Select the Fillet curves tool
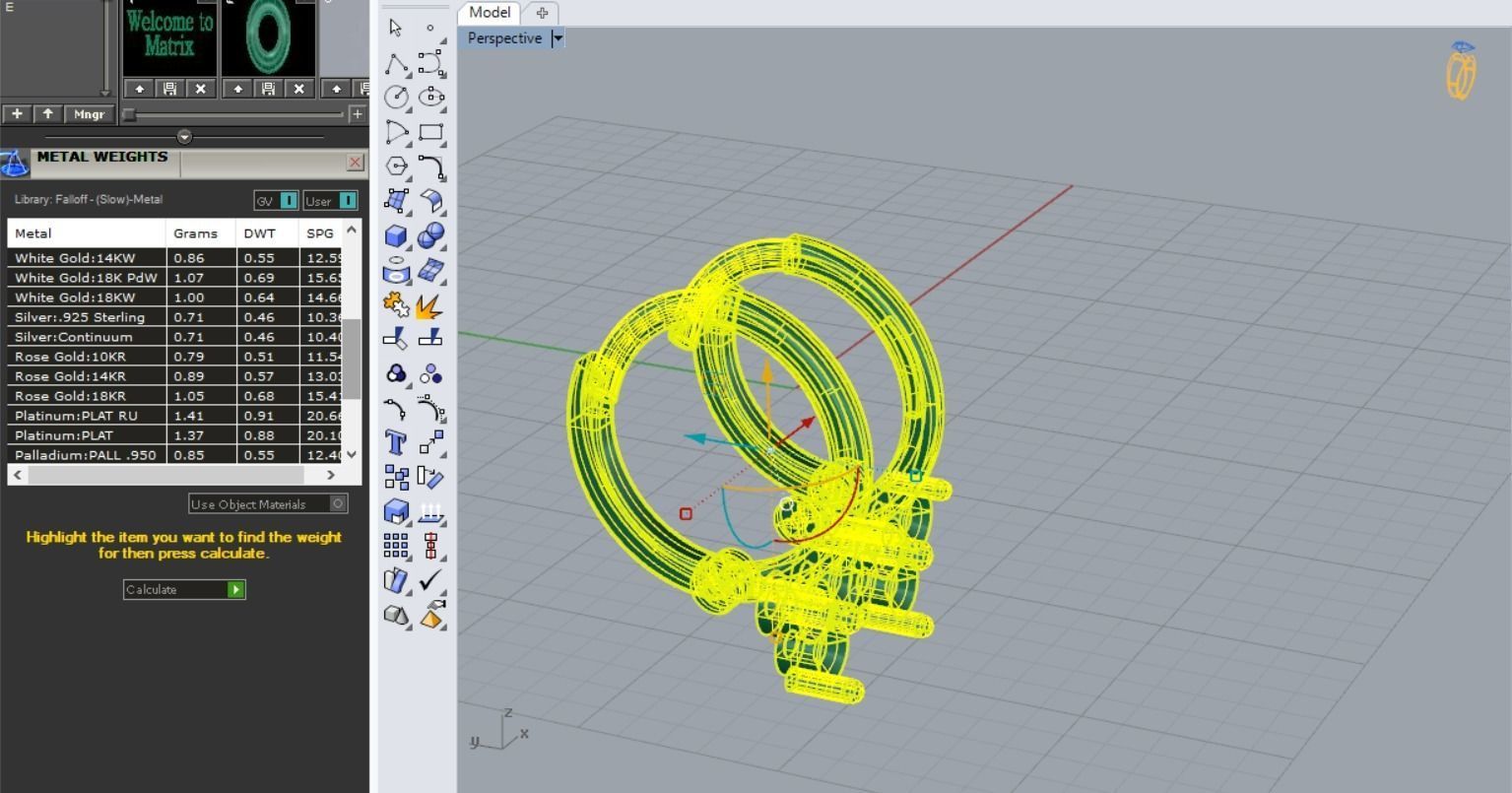This screenshot has height=793, width=1512. point(430,166)
